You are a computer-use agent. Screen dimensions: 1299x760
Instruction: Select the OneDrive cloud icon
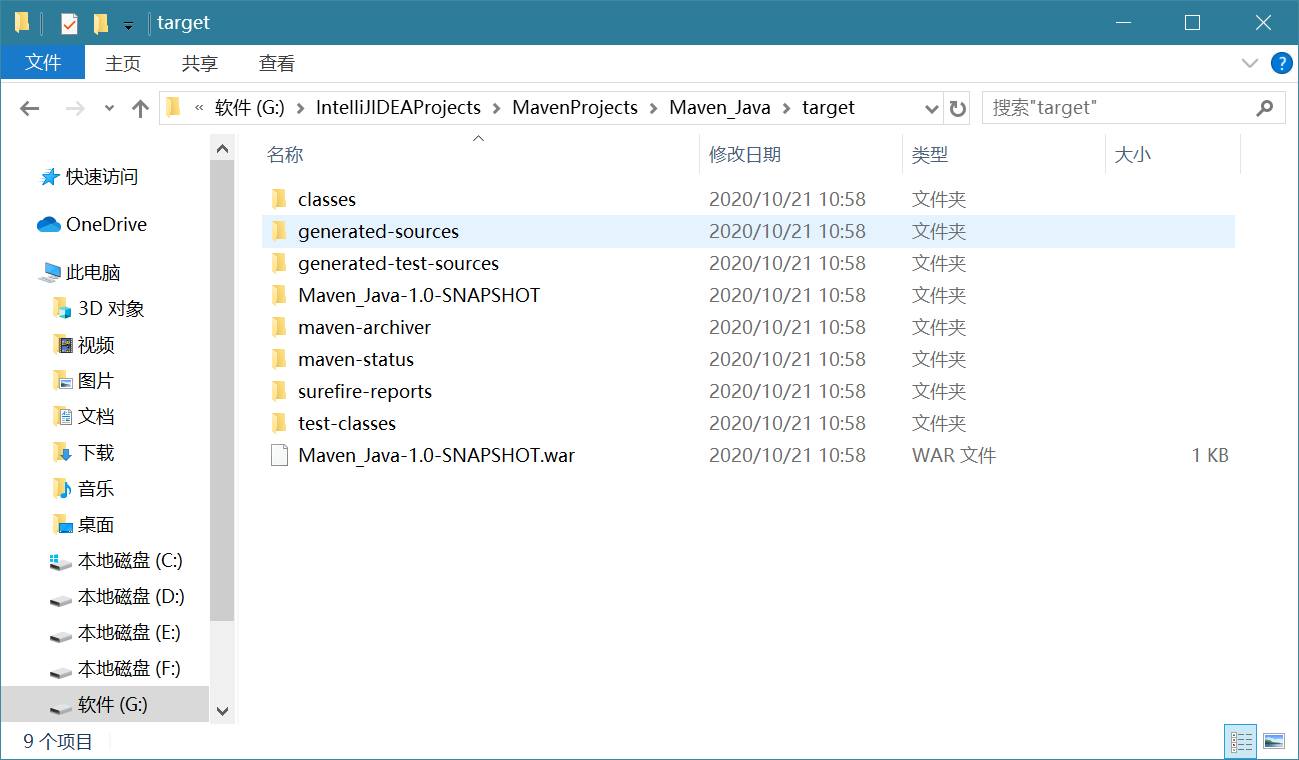pos(49,225)
